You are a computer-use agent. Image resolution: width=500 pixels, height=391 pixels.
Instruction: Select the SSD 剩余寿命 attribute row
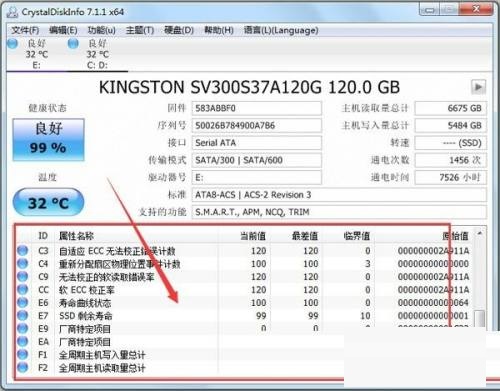point(244,316)
